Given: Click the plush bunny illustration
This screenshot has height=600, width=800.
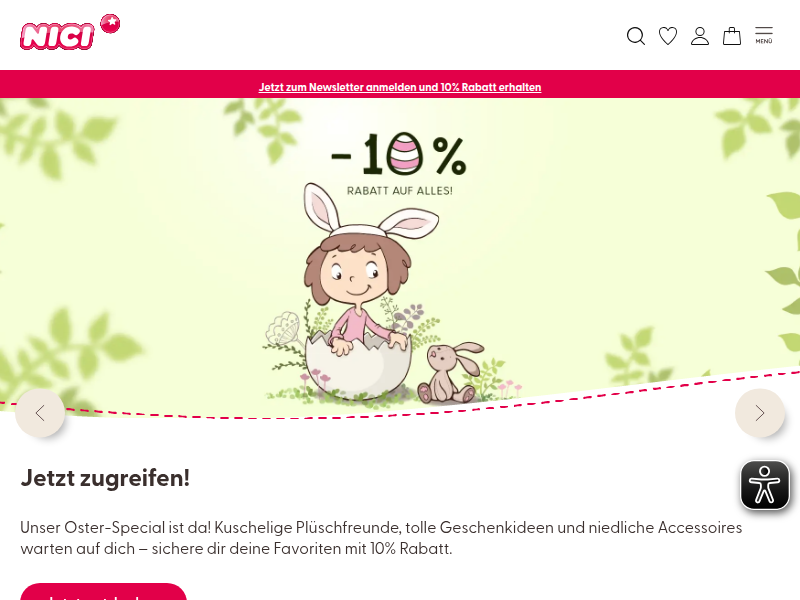Looking at the screenshot, I should pyautogui.click(x=451, y=373).
